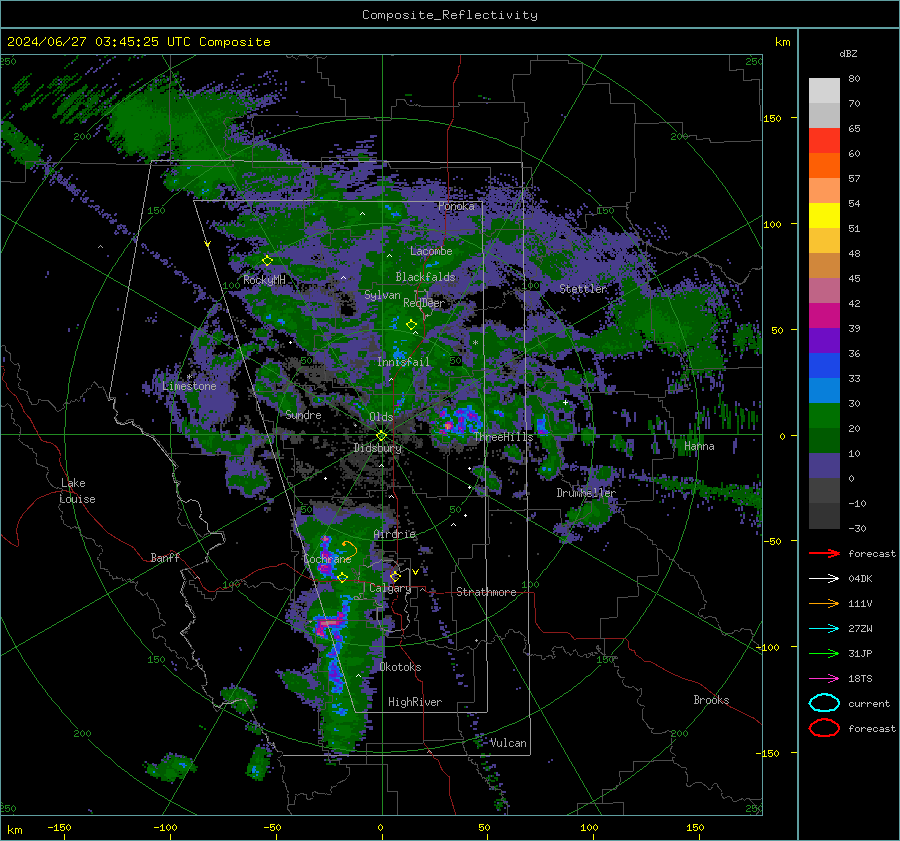Click yellow diamond marker above Calgary label
900x841 pixels.
(395, 576)
